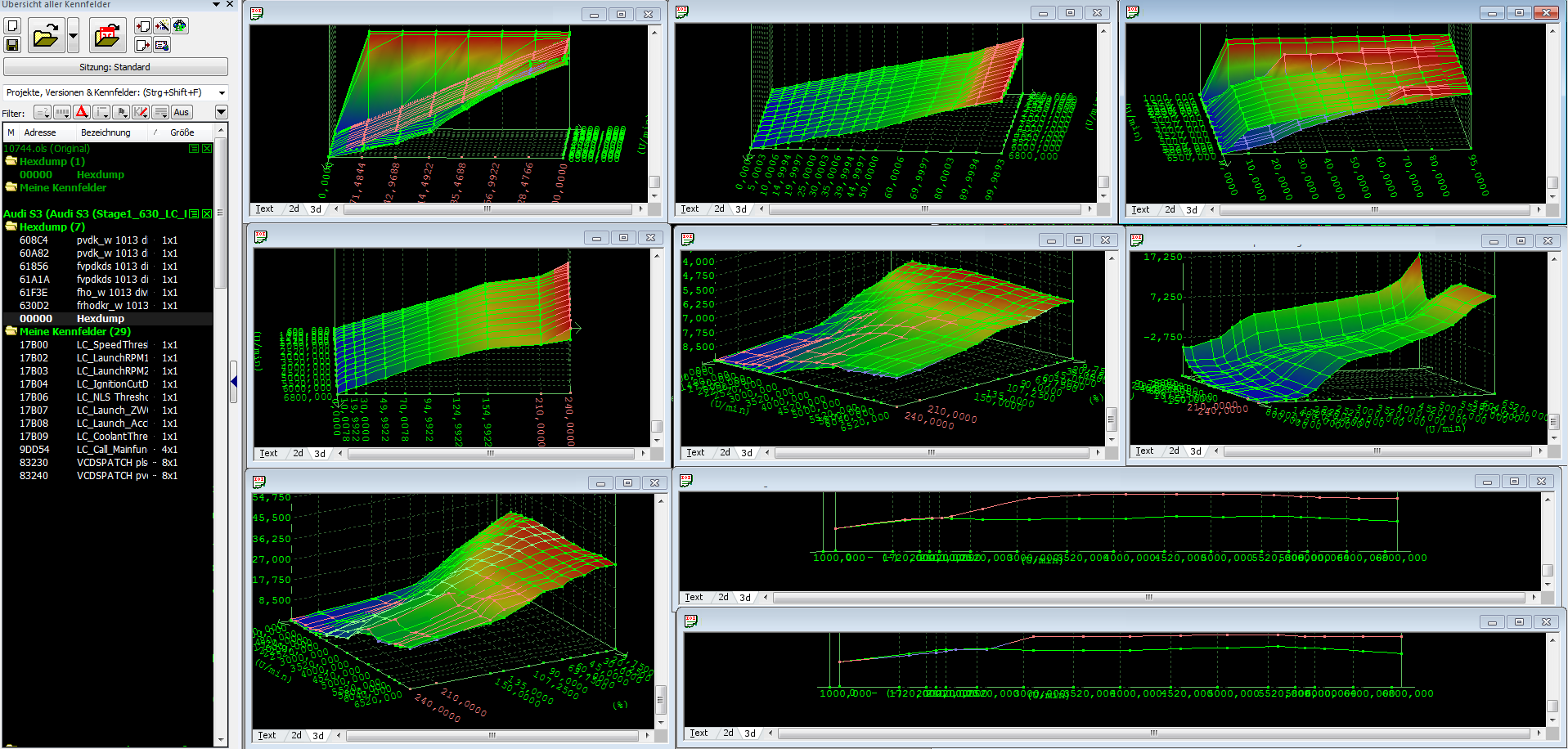Viewport: 1568px width, 749px height.
Task: Switch map with 17,250 axis to 2d tab
Action: 1174,451
